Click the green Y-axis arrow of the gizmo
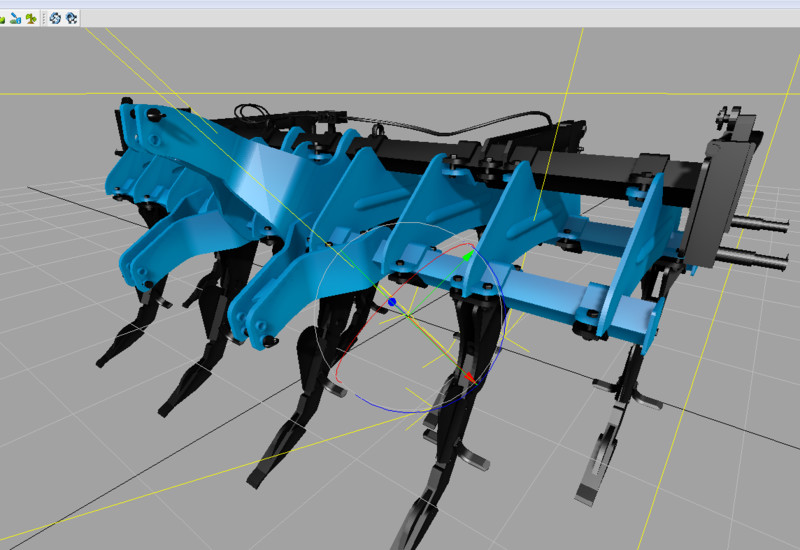This screenshot has width=800, height=550. (x=467, y=257)
